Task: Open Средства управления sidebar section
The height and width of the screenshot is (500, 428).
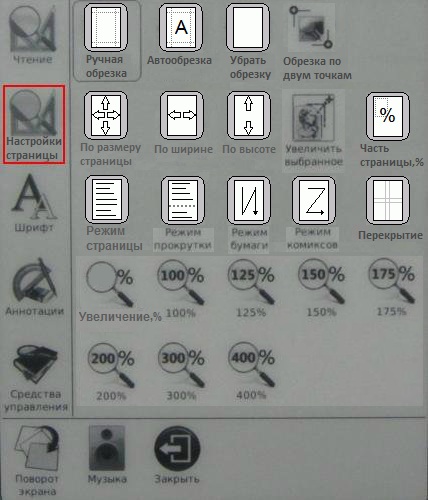Action: coord(36,379)
